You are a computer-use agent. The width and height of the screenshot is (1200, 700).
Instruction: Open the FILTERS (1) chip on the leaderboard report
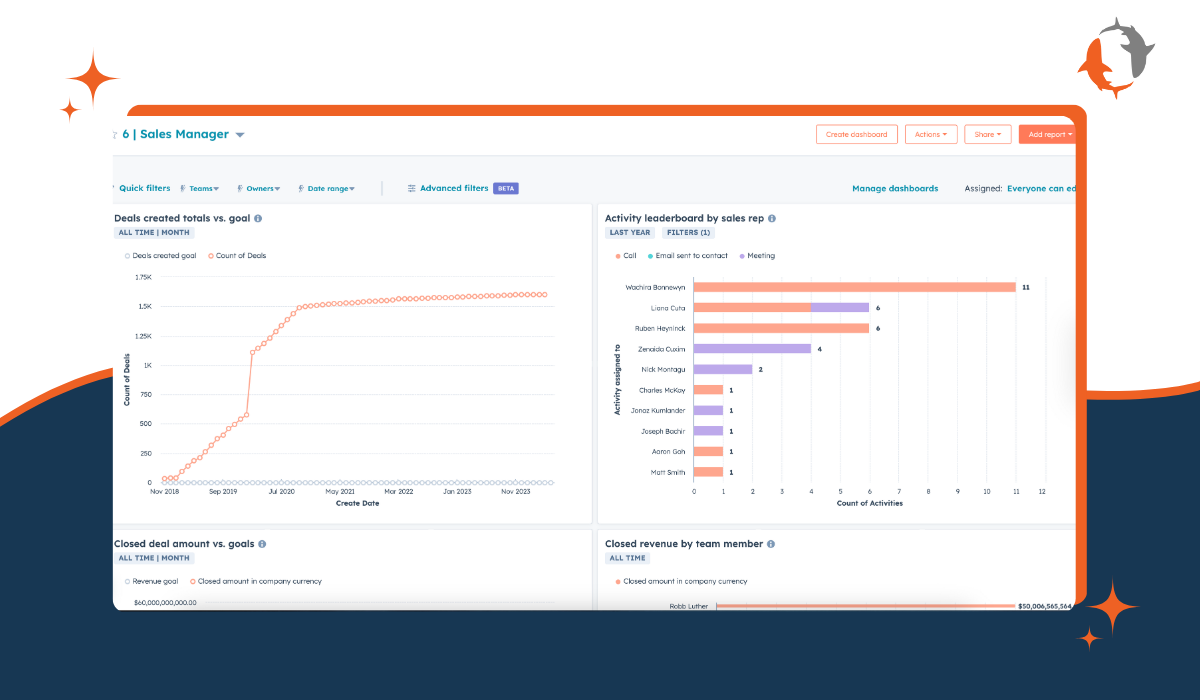pos(687,232)
